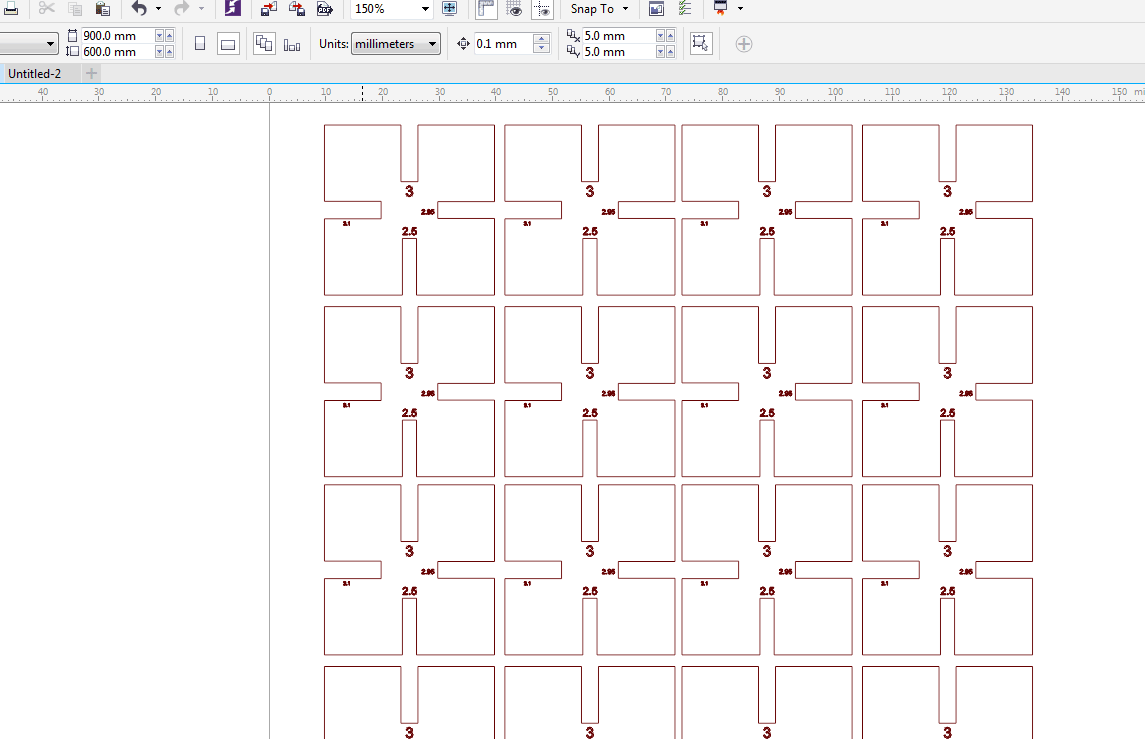Apply page layout to all pages
Screen dimensions: 1145x739
coord(264,44)
